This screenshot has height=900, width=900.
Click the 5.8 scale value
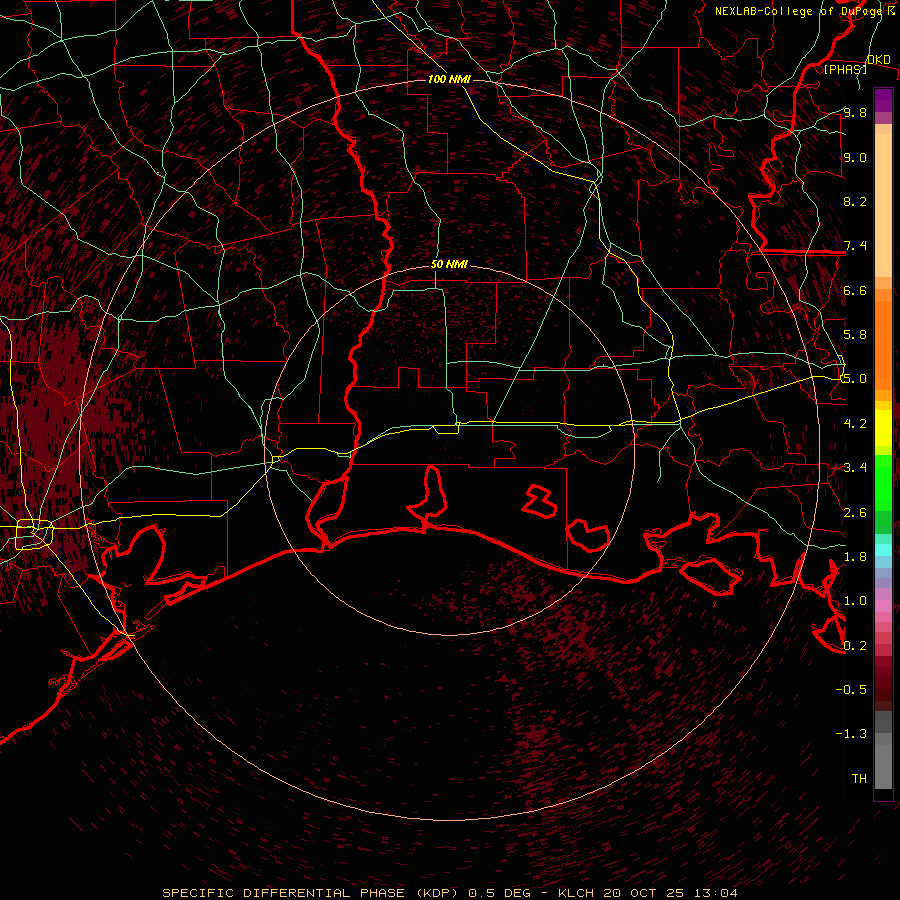[855, 335]
